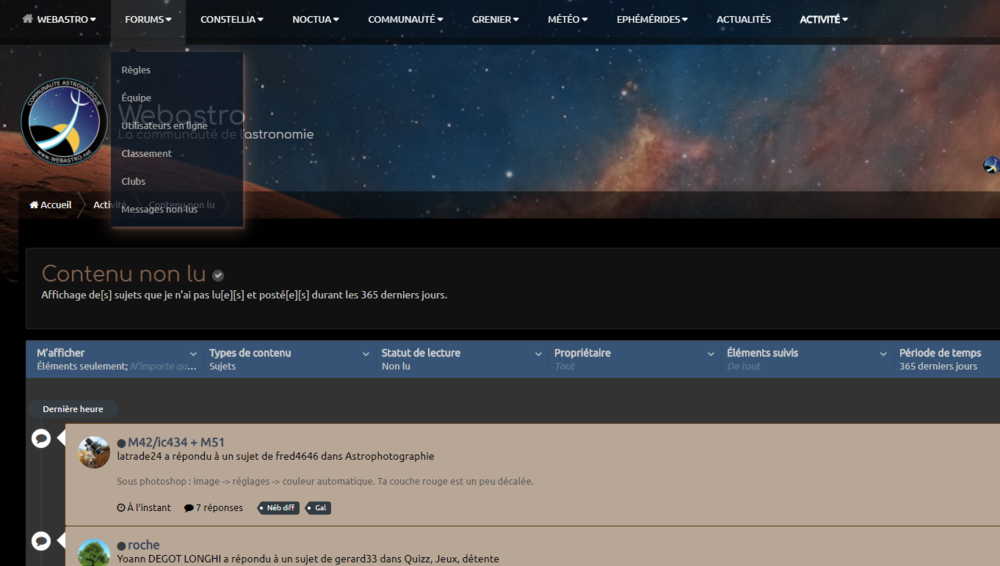Click unread dot before roche title

[121, 546]
